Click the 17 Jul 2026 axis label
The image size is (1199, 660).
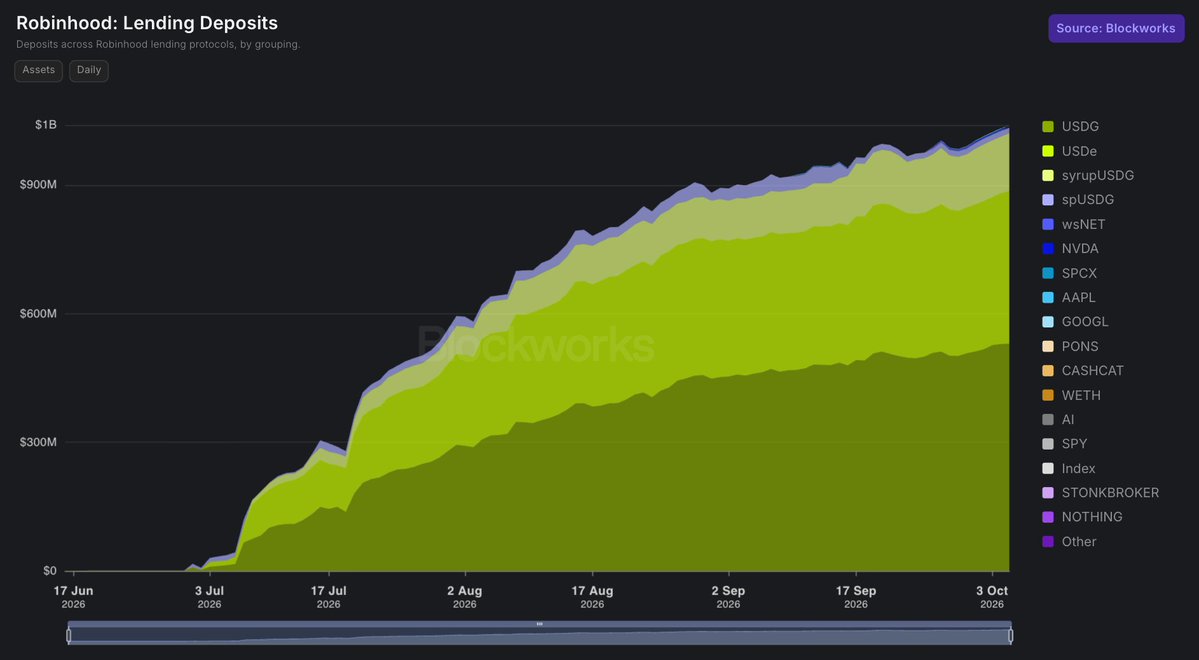329,597
